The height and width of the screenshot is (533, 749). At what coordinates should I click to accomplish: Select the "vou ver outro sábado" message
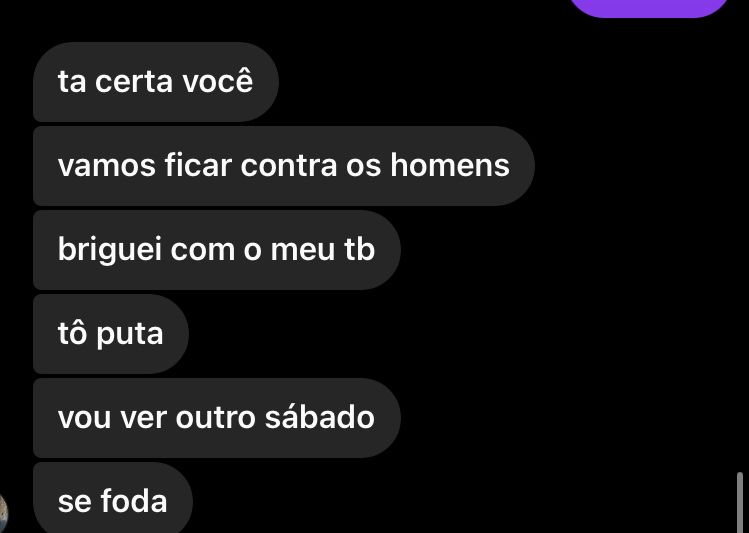tap(217, 418)
